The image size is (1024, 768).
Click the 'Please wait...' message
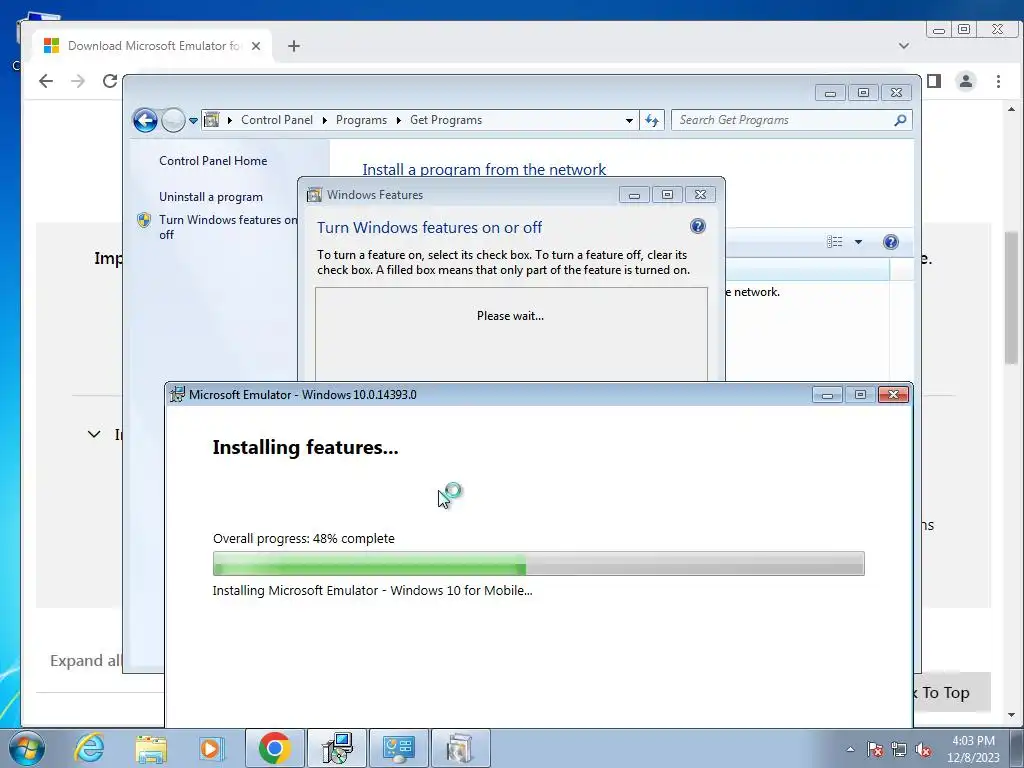(510, 315)
